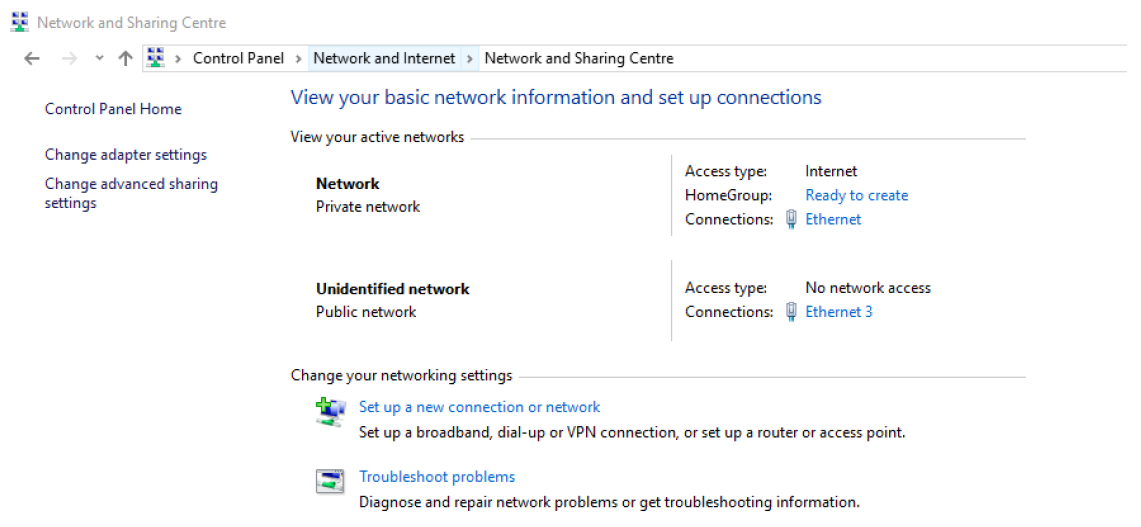Click Set up a new connection or network

[479, 407]
